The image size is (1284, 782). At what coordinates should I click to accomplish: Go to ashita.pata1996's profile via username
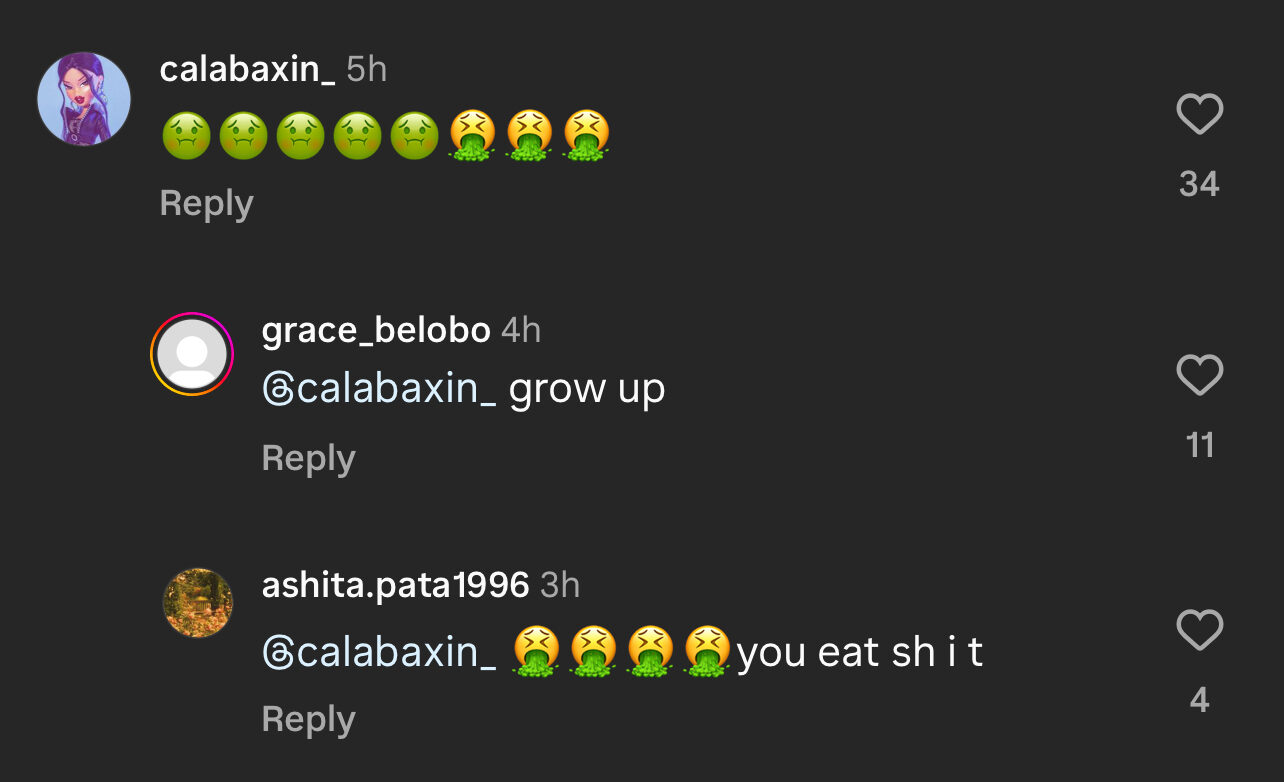tap(395, 585)
